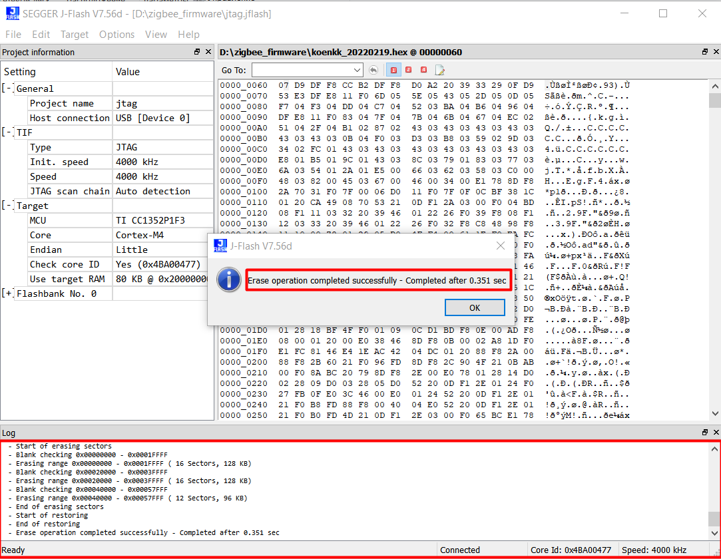
Task: Click 'Start of erasing sectors' log line
Action: tap(63, 446)
